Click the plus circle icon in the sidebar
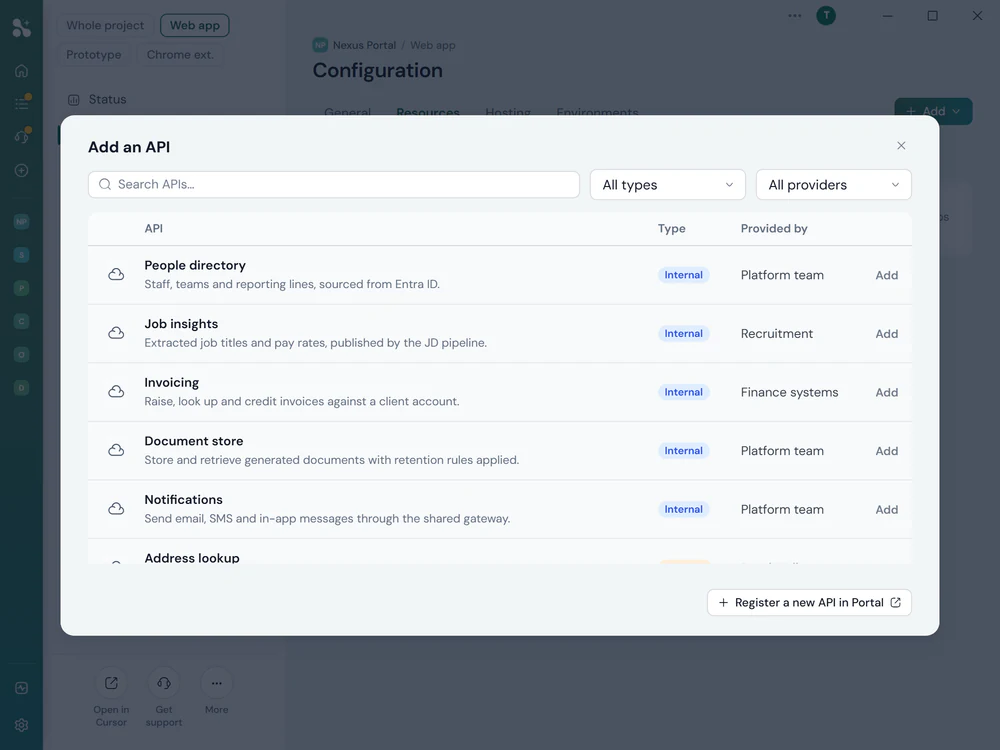This screenshot has height=750, width=1000. click(x=22, y=170)
